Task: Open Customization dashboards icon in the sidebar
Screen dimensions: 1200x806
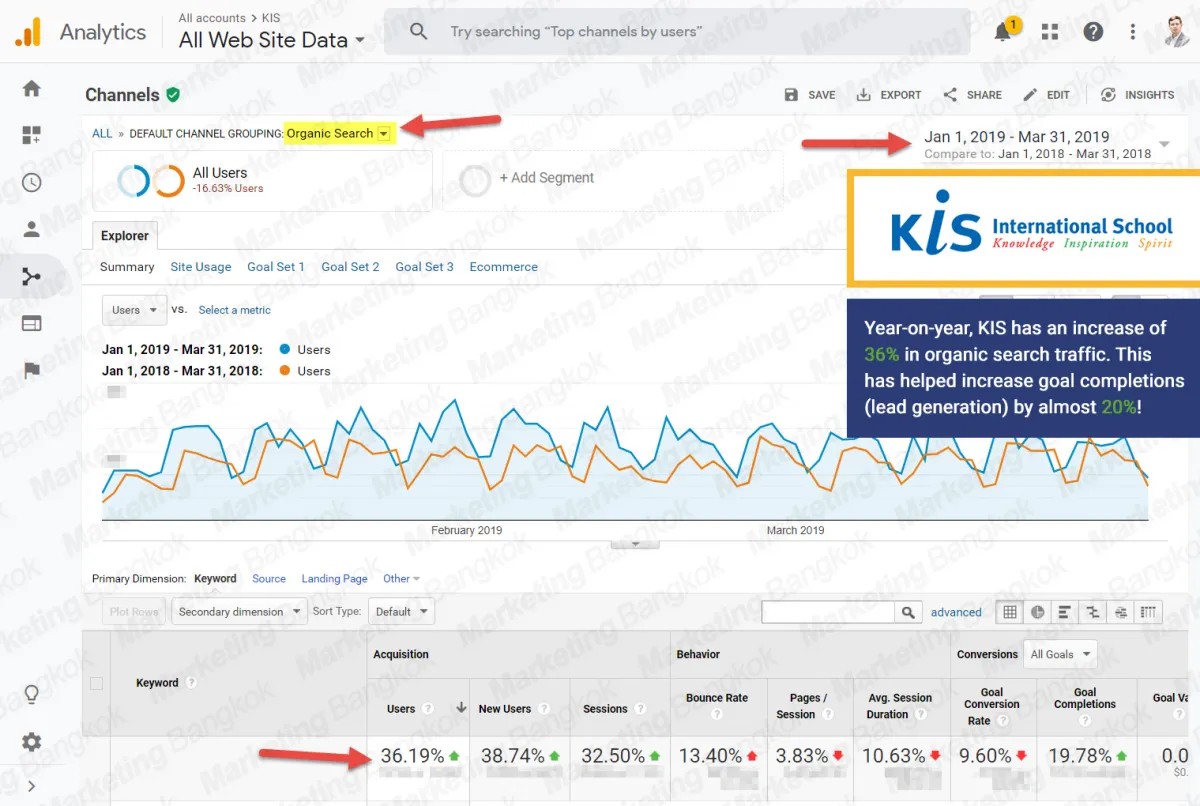Action: pyautogui.click(x=32, y=135)
